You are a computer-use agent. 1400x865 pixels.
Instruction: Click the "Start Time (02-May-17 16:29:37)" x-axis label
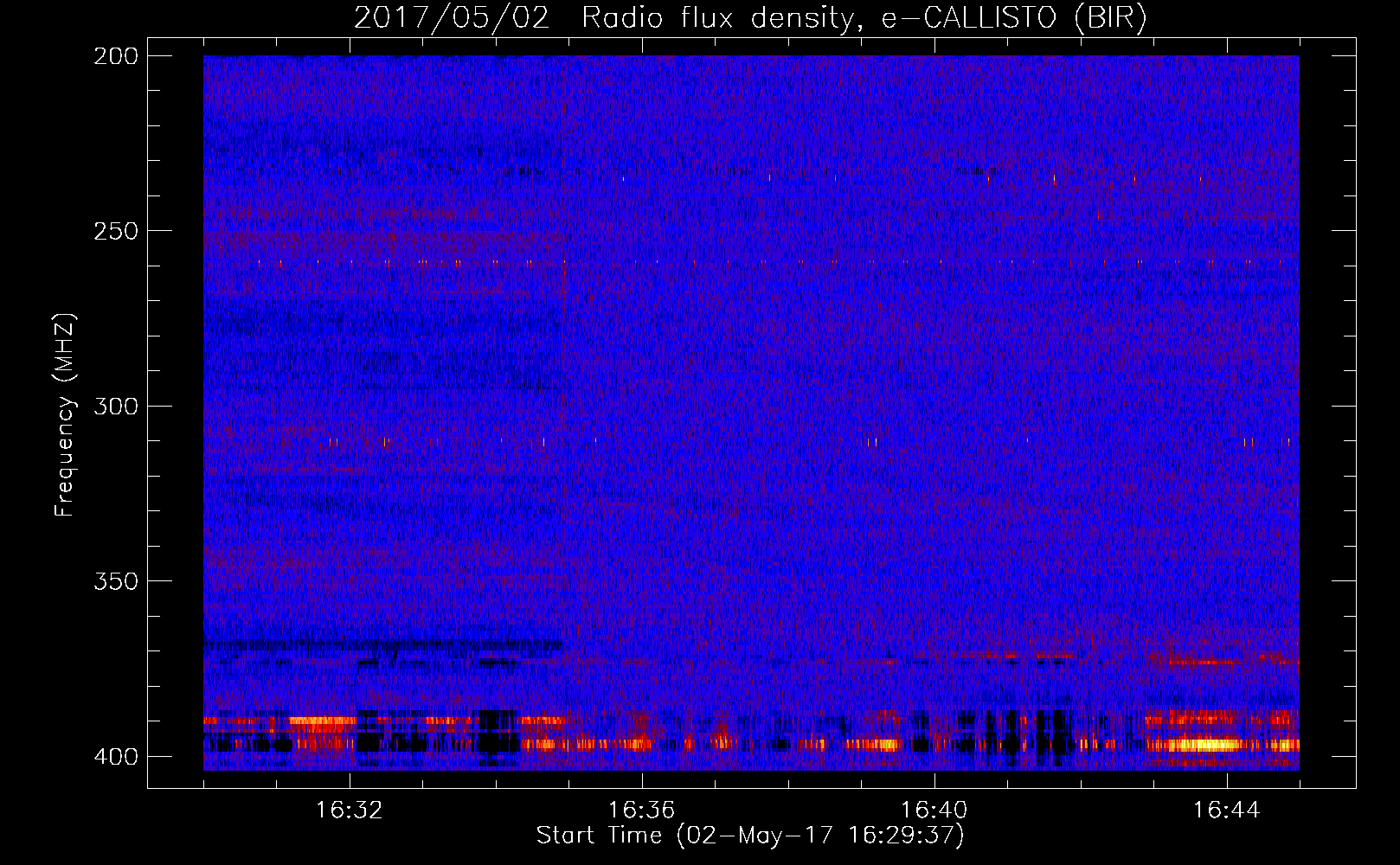pos(750,836)
